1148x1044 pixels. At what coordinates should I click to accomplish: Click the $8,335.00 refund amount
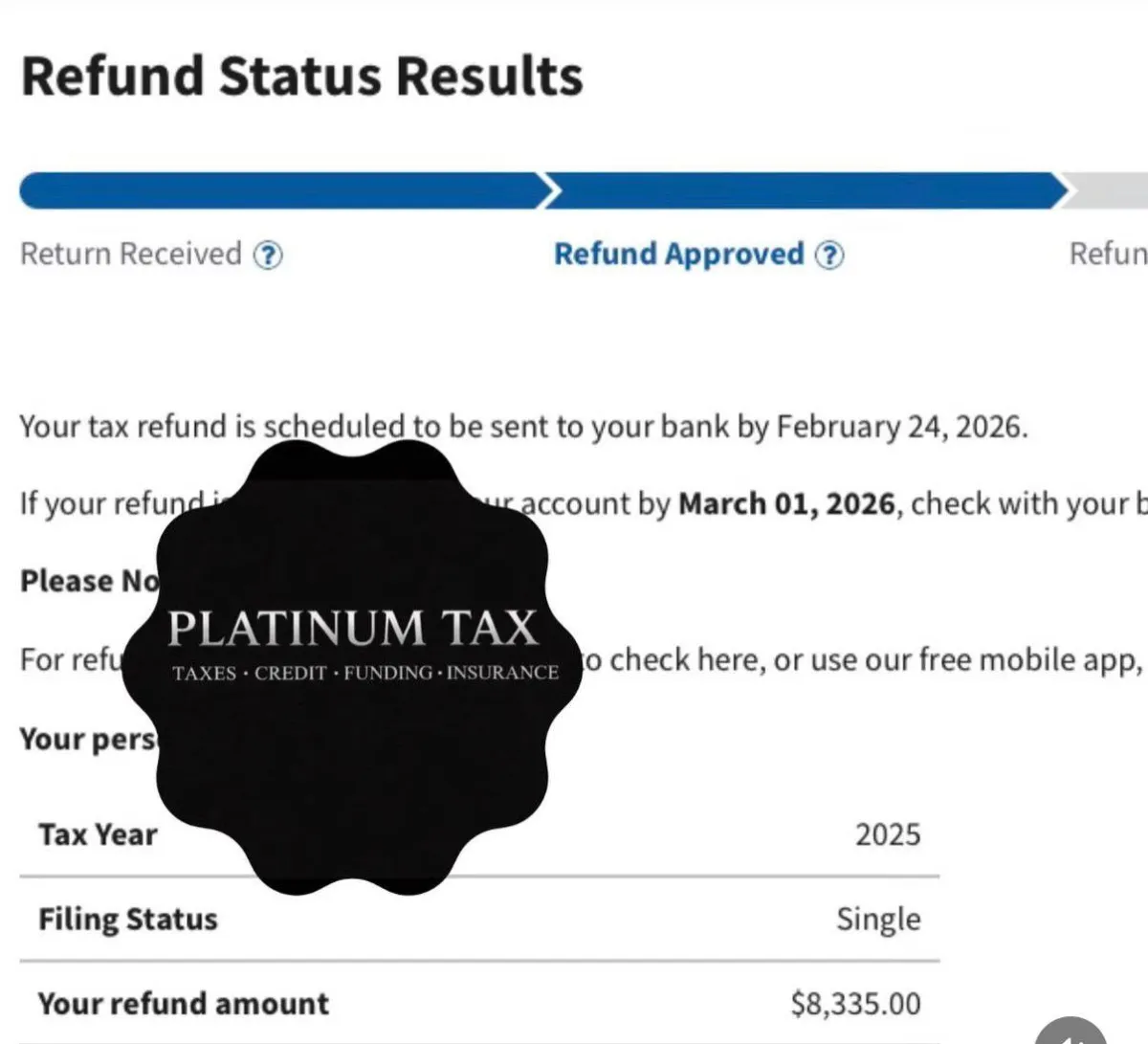tap(855, 1004)
